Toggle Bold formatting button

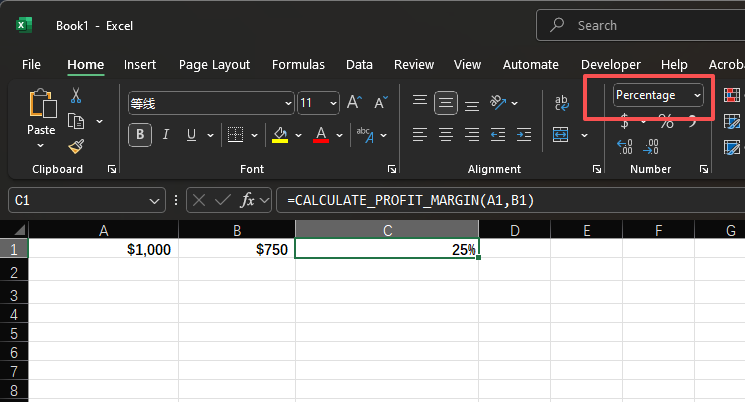click(x=140, y=135)
